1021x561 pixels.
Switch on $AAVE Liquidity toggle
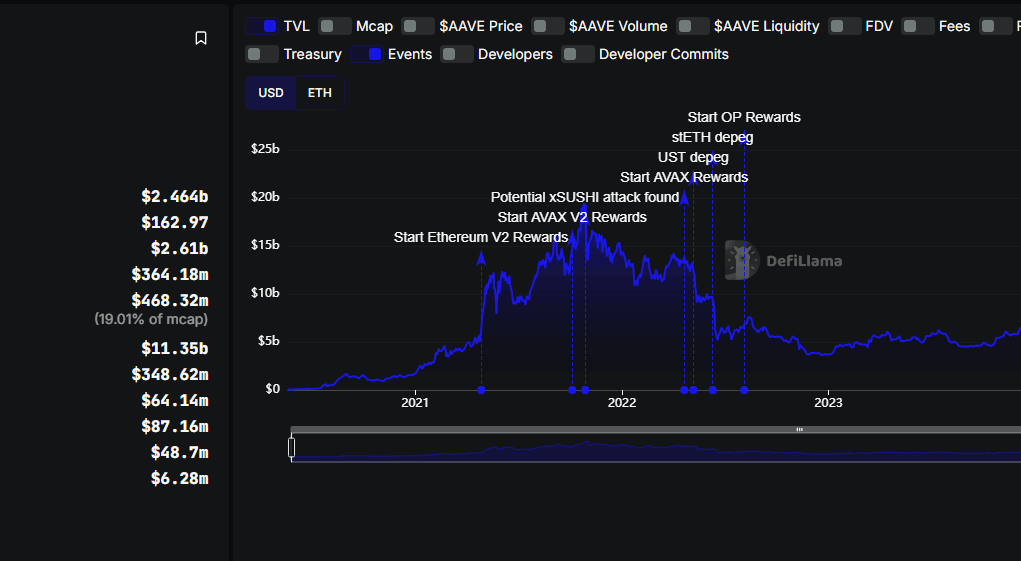(x=693, y=26)
